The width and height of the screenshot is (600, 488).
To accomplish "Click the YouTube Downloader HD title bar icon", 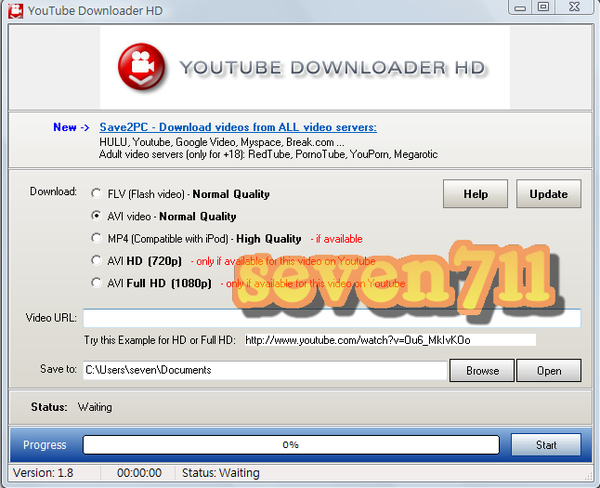I will [16, 10].
